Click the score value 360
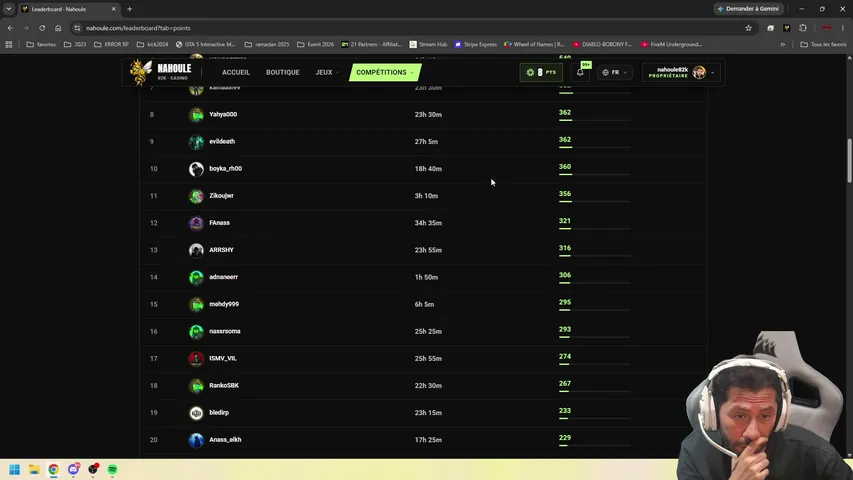Viewport: 853px width, 480px height. coord(565,167)
